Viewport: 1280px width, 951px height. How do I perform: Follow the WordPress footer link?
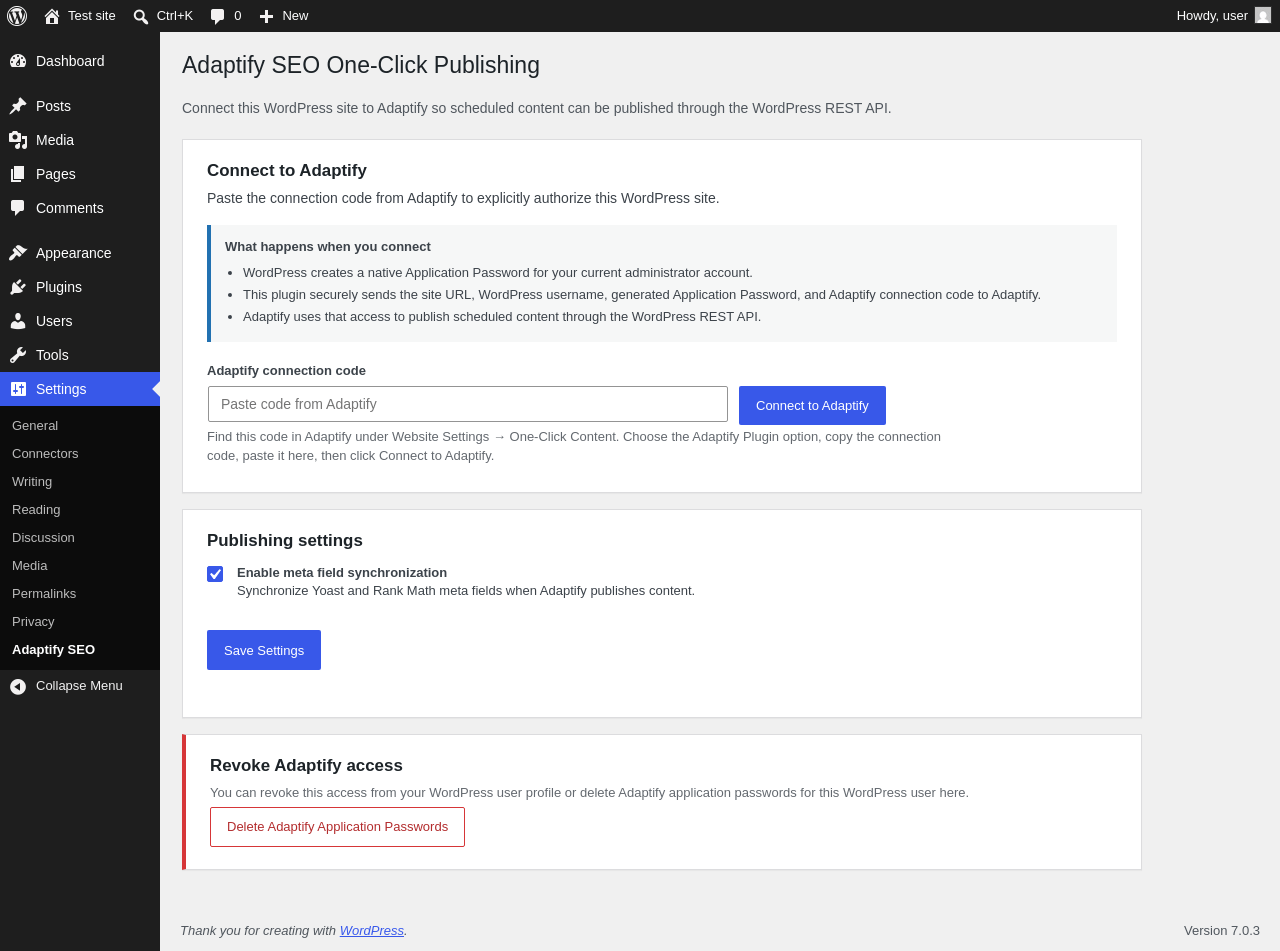(x=372, y=931)
